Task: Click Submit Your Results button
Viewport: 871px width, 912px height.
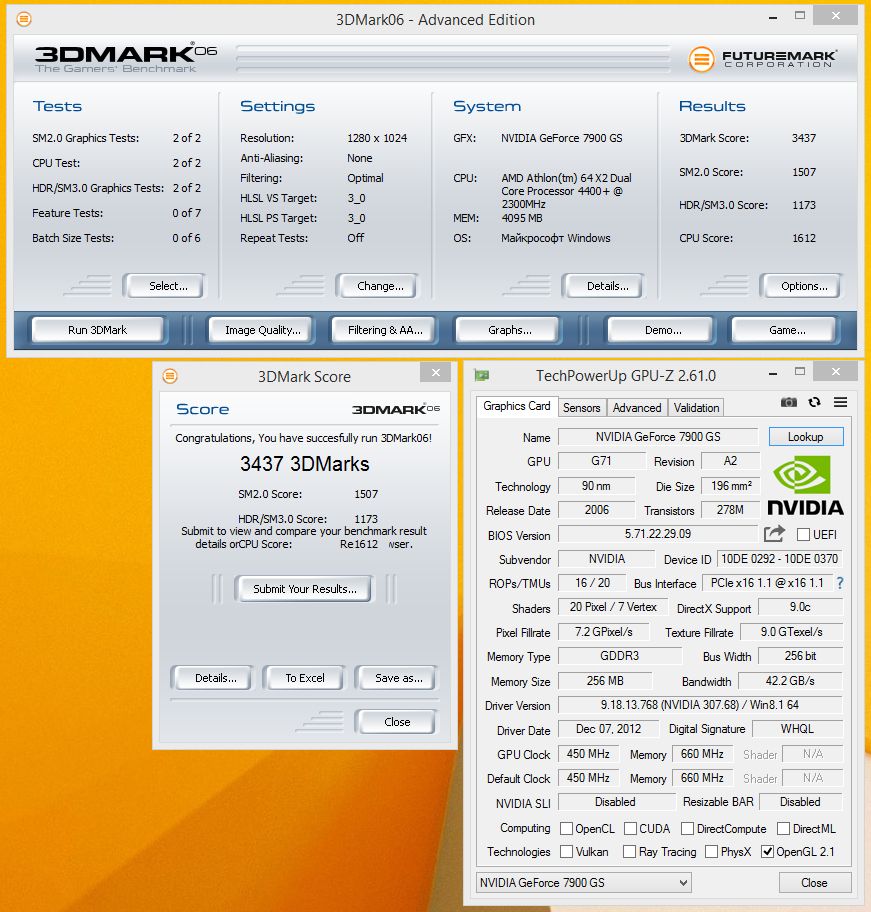Action: point(305,589)
